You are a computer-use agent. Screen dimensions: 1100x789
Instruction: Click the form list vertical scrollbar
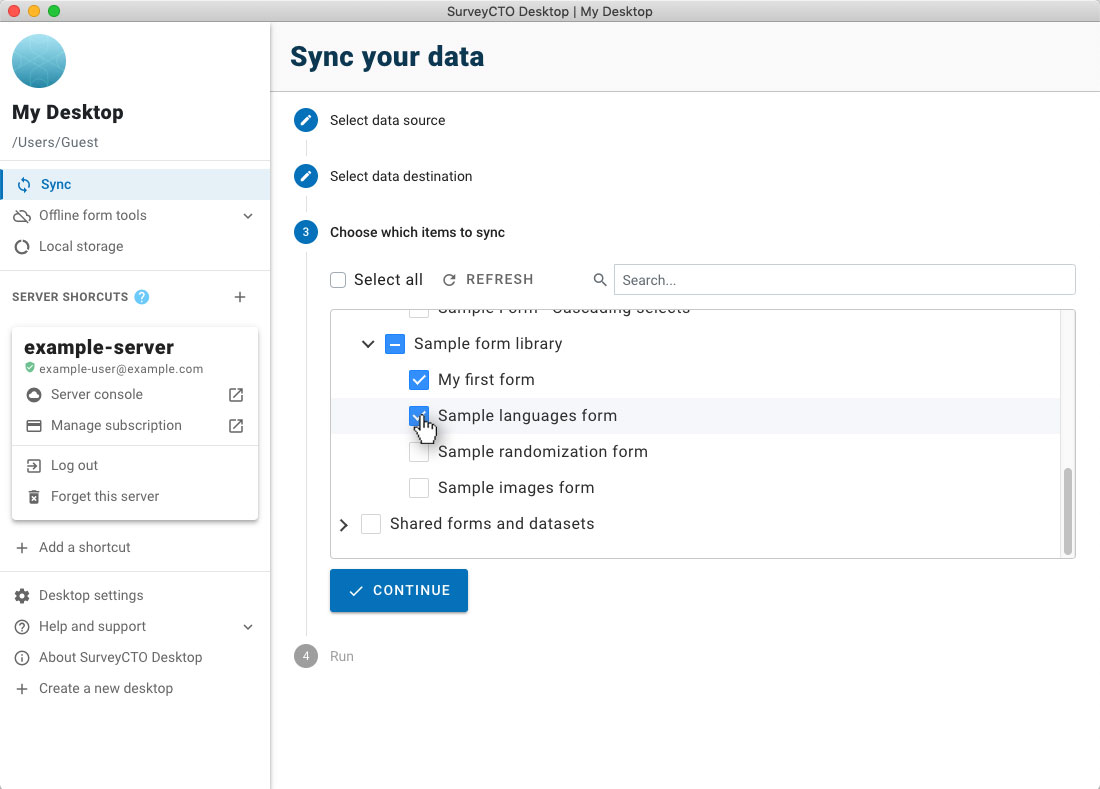(1068, 510)
